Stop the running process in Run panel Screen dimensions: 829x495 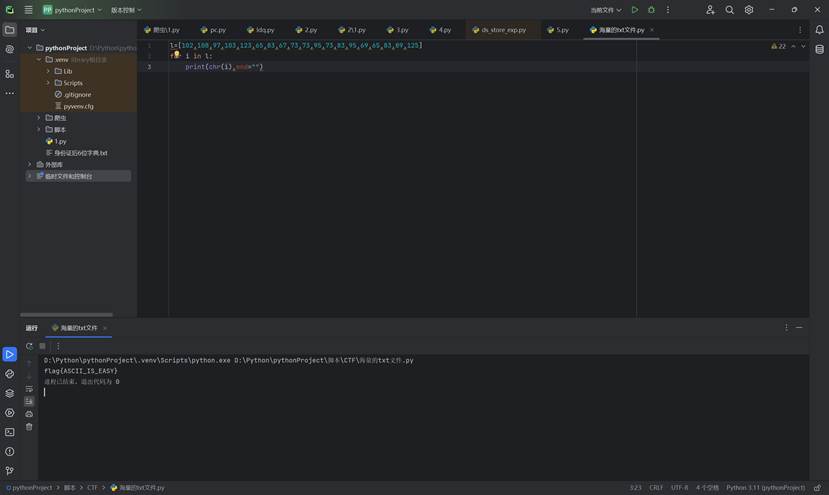[x=42, y=346]
